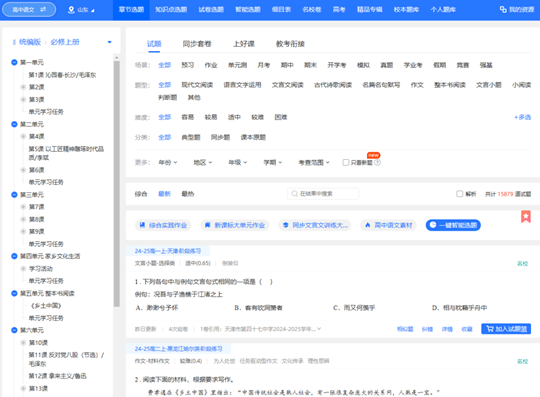Select 第1课 沁园春·长沙/毛泽东 in the tree
Screen dimensions: 540x397
pos(62,75)
